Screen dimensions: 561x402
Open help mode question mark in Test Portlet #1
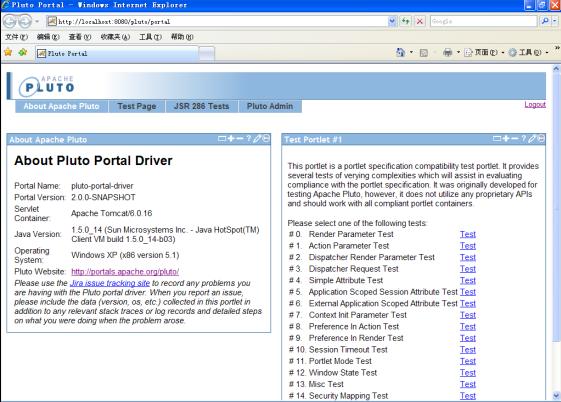523,138
